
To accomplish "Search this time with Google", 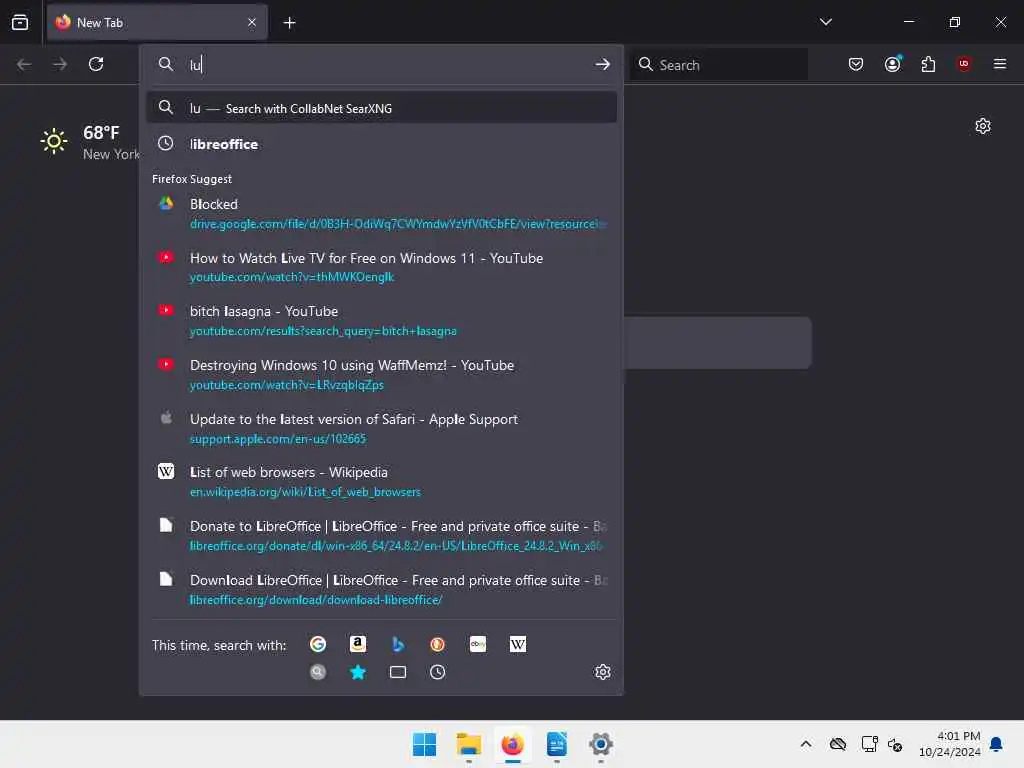I will pos(318,645).
